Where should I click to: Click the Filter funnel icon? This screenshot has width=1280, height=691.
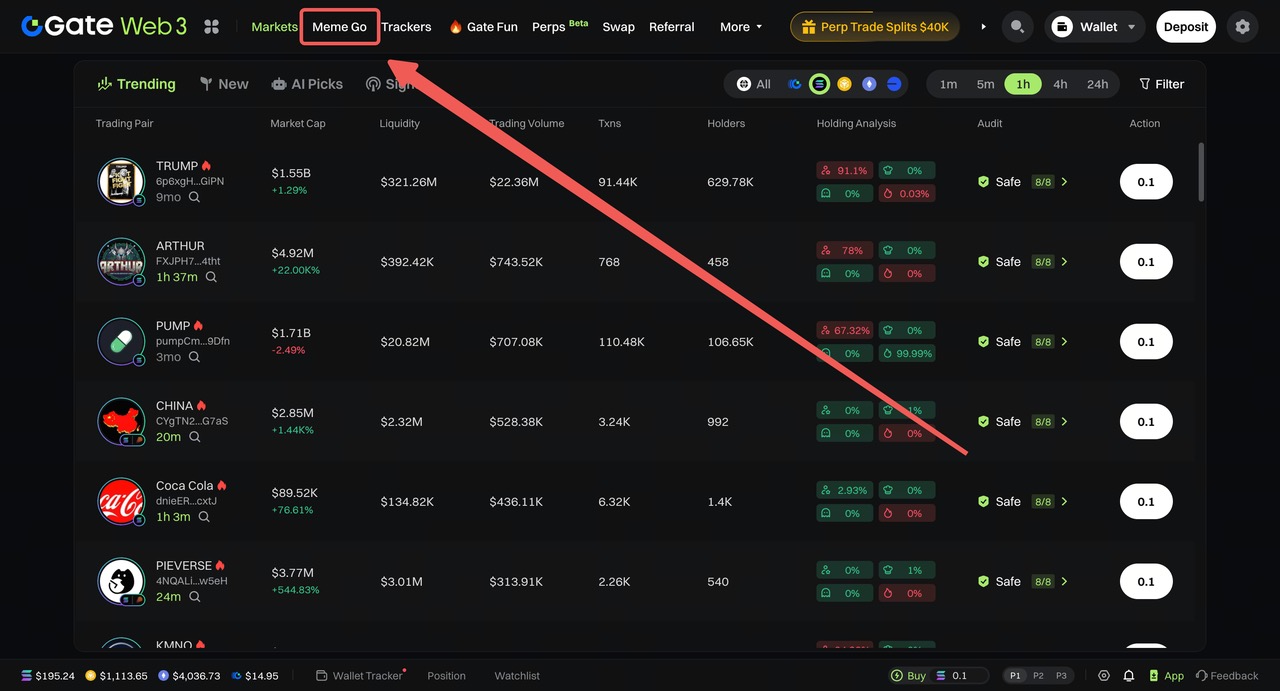coord(1145,84)
